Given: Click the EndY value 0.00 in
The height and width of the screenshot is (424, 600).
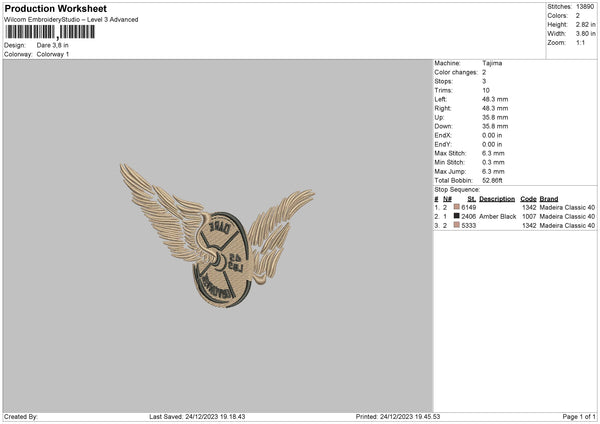Looking at the screenshot, I should (x=492, y=144).
